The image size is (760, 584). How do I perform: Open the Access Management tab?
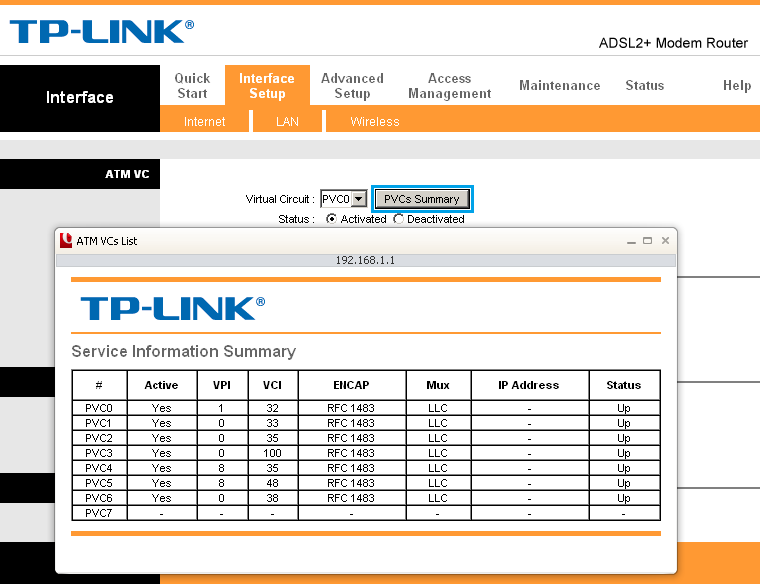pos(450,86)
